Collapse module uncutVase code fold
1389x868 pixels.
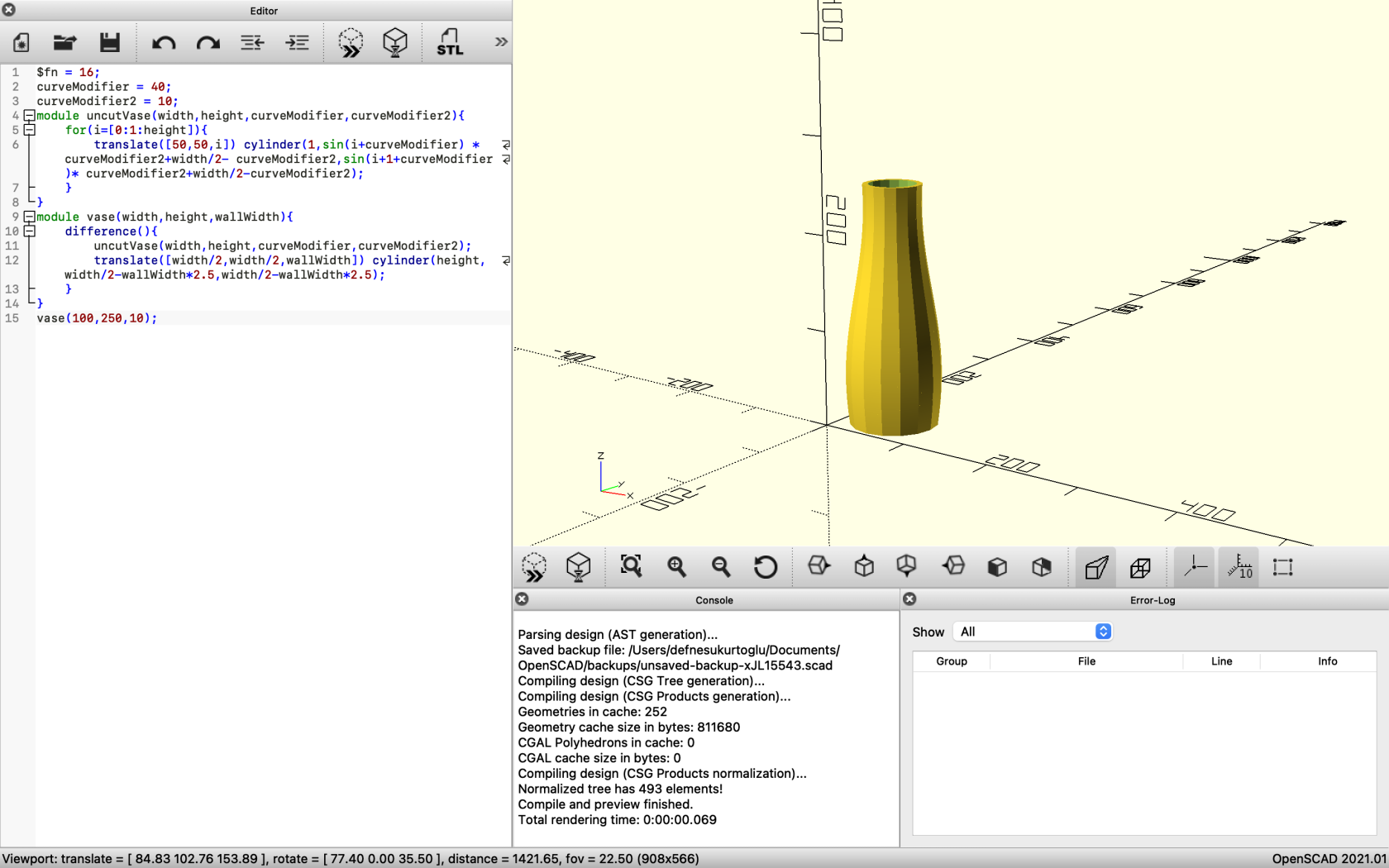point(30,116)
